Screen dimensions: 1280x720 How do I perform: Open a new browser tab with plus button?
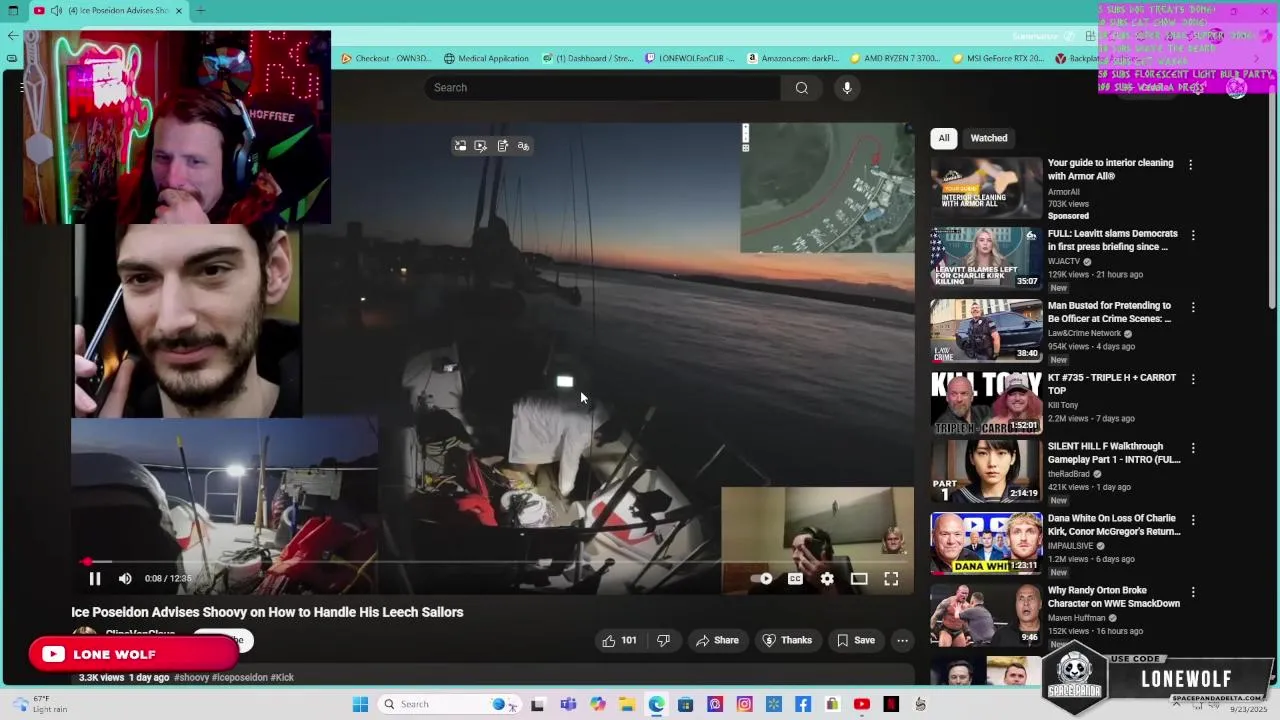pos(201,10)
